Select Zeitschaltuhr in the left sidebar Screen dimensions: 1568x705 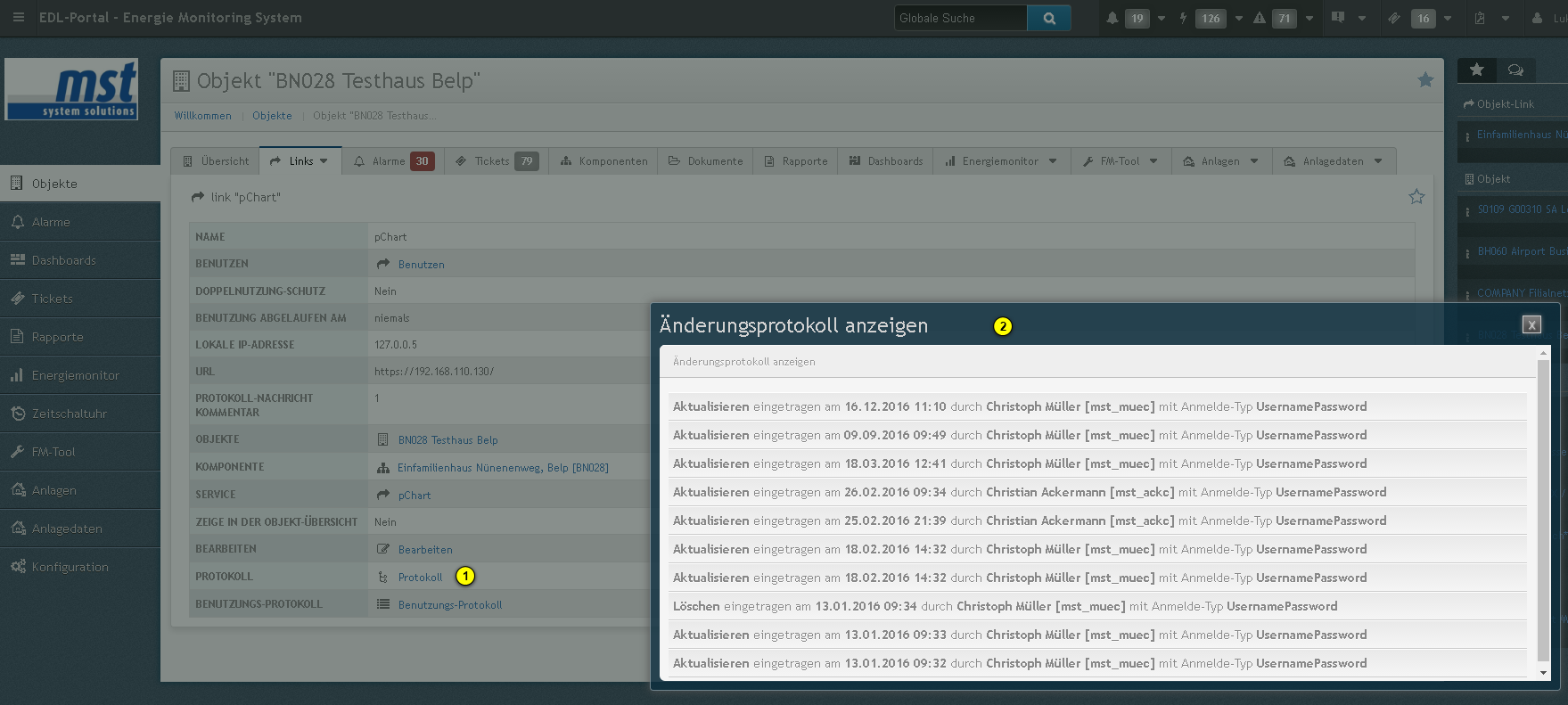[80, 414]
